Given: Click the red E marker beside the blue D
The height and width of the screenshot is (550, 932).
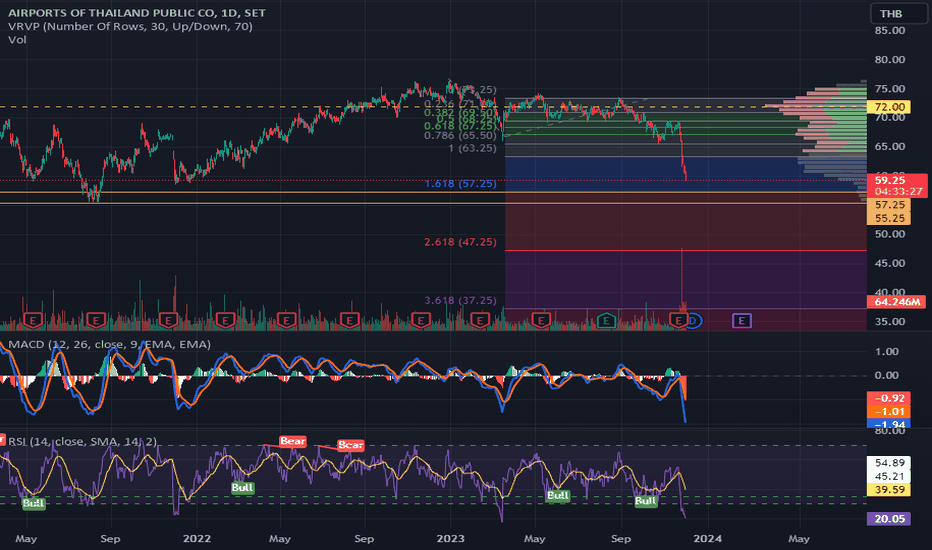Looking at the screenshot, I should point(677,321).
